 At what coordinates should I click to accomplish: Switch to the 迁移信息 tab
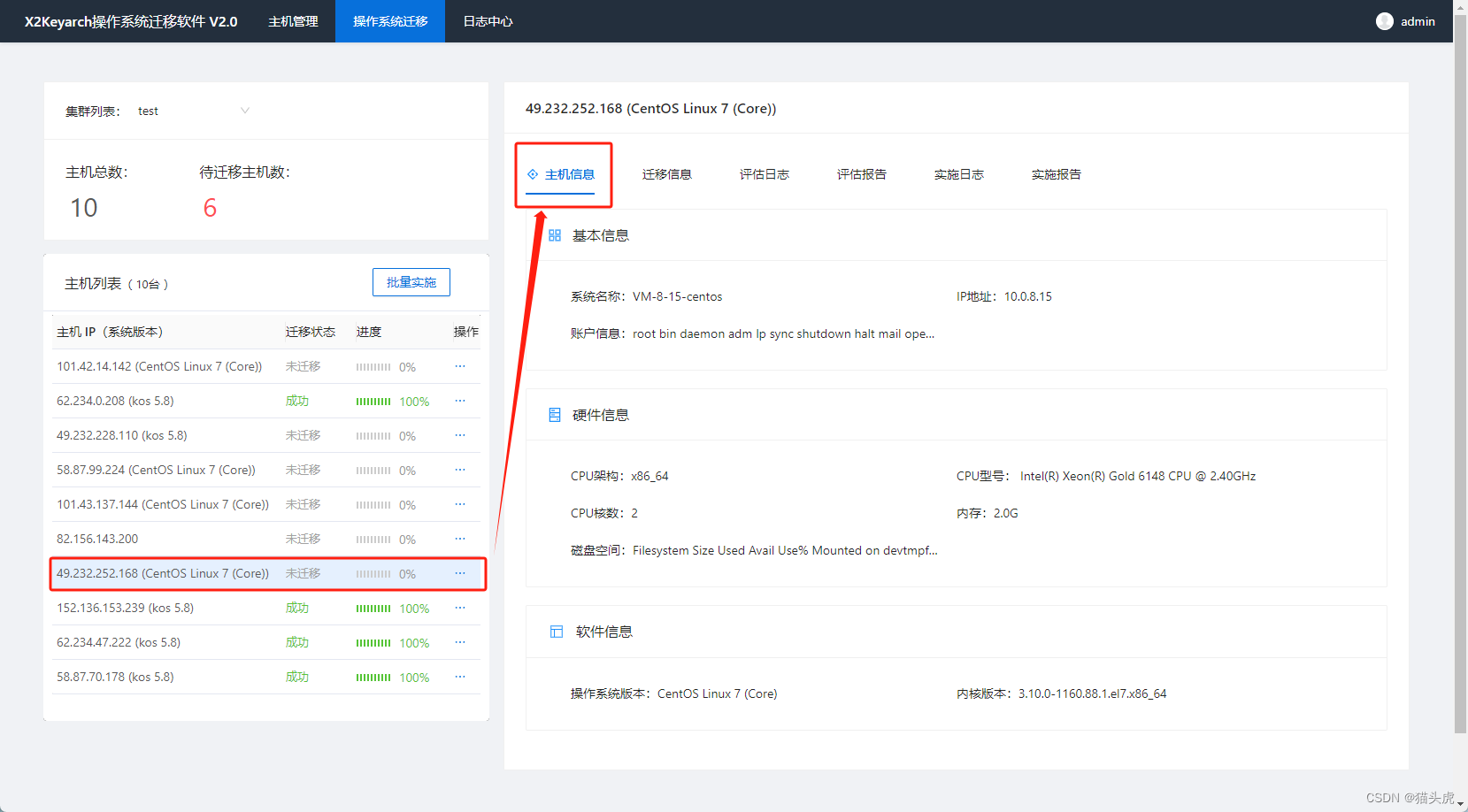[x=667, y=174]
